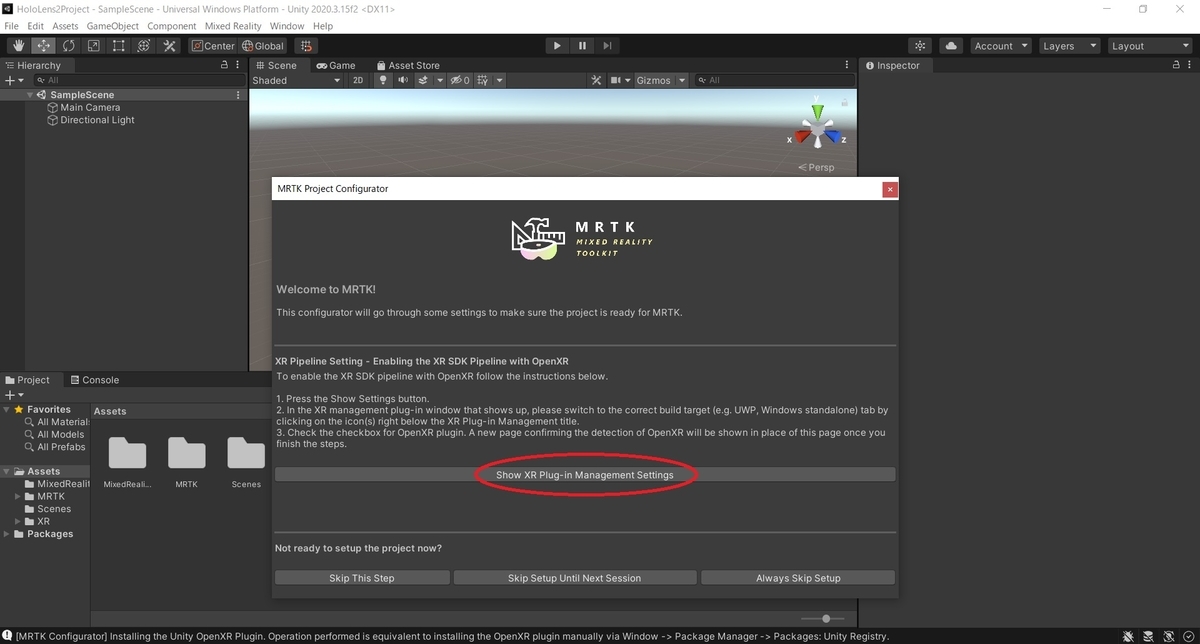Screen dimensions: 1200x644
Task: Open the Assets menu
Action: (65, 26)
